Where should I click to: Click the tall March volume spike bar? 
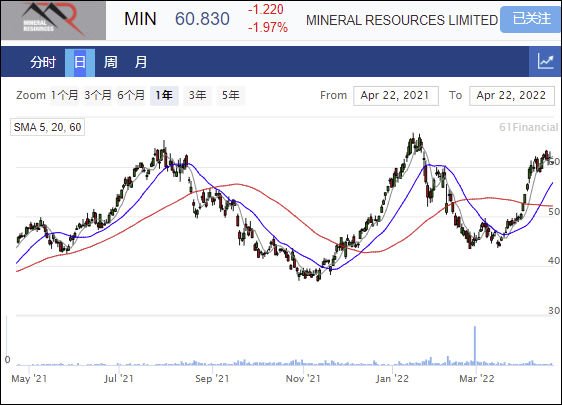pyautogui.click(x=475, y=346)
